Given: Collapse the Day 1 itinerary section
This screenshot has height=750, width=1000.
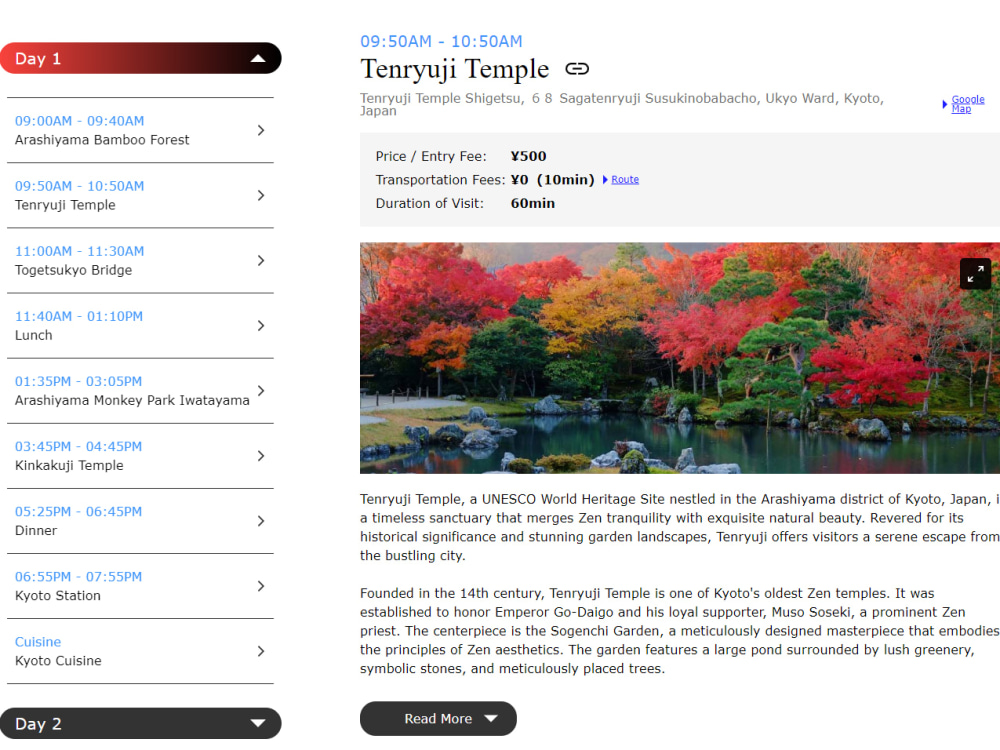Looking at the screenshot, I should (140, 59).
